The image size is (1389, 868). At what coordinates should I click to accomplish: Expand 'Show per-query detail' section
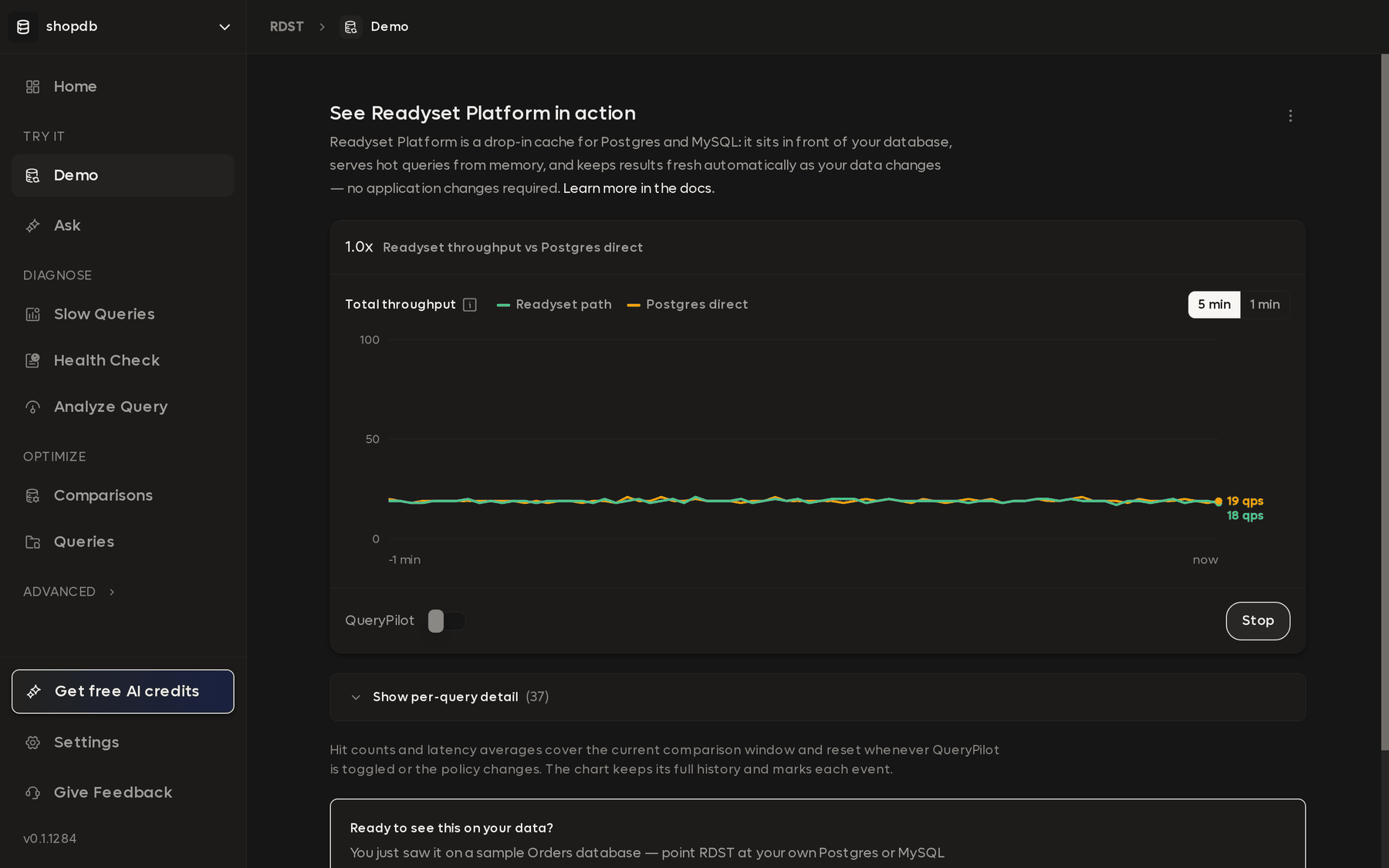[818, 697]
